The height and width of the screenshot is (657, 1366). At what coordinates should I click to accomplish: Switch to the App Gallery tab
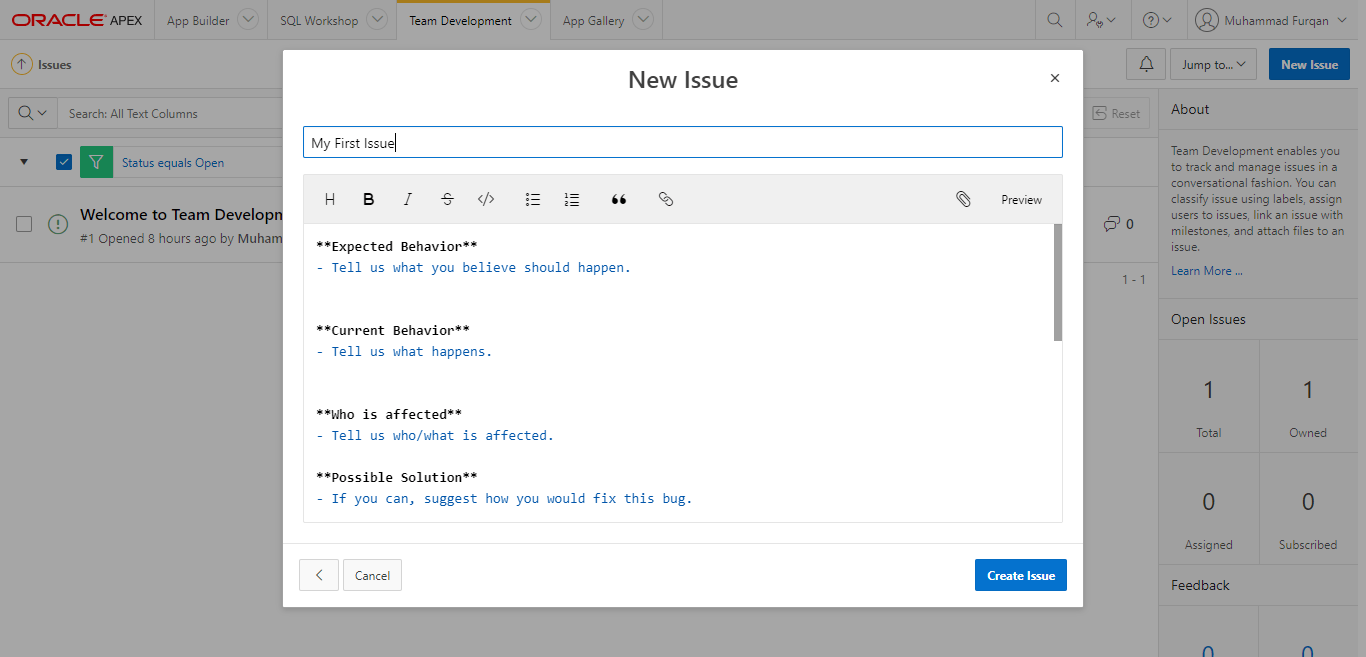coord(596,18)
